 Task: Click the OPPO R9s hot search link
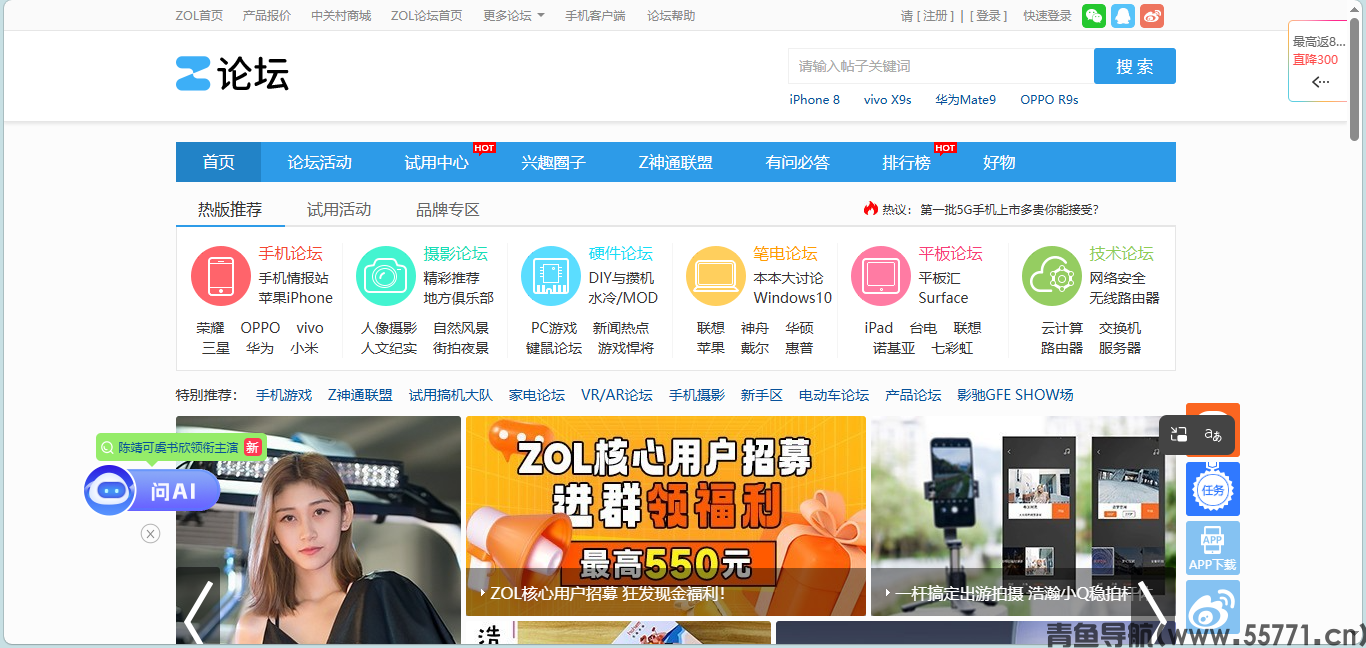click(x=1049, y=100)
